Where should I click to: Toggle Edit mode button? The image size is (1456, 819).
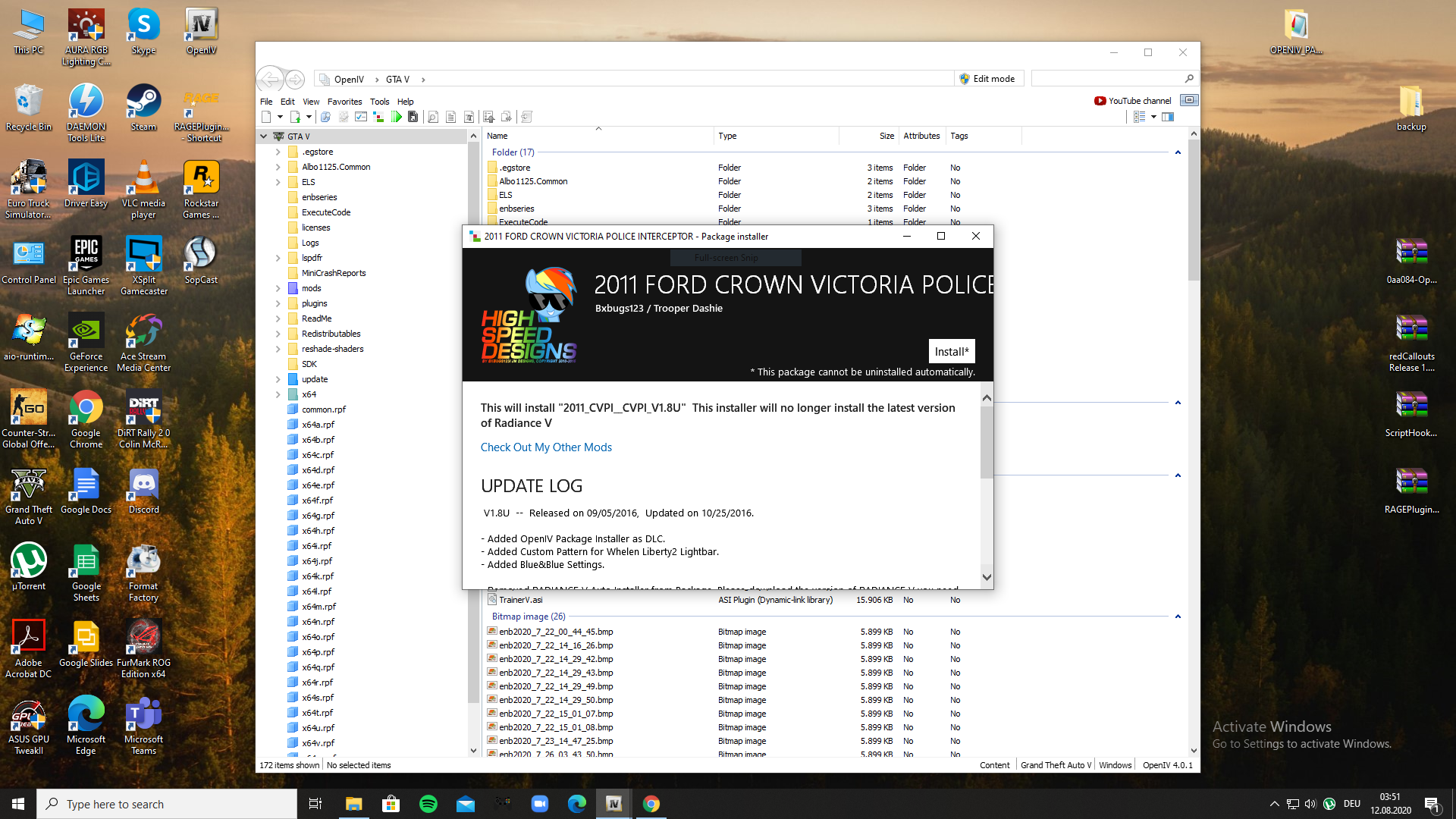pyautogui.click(x=987, y=79)
